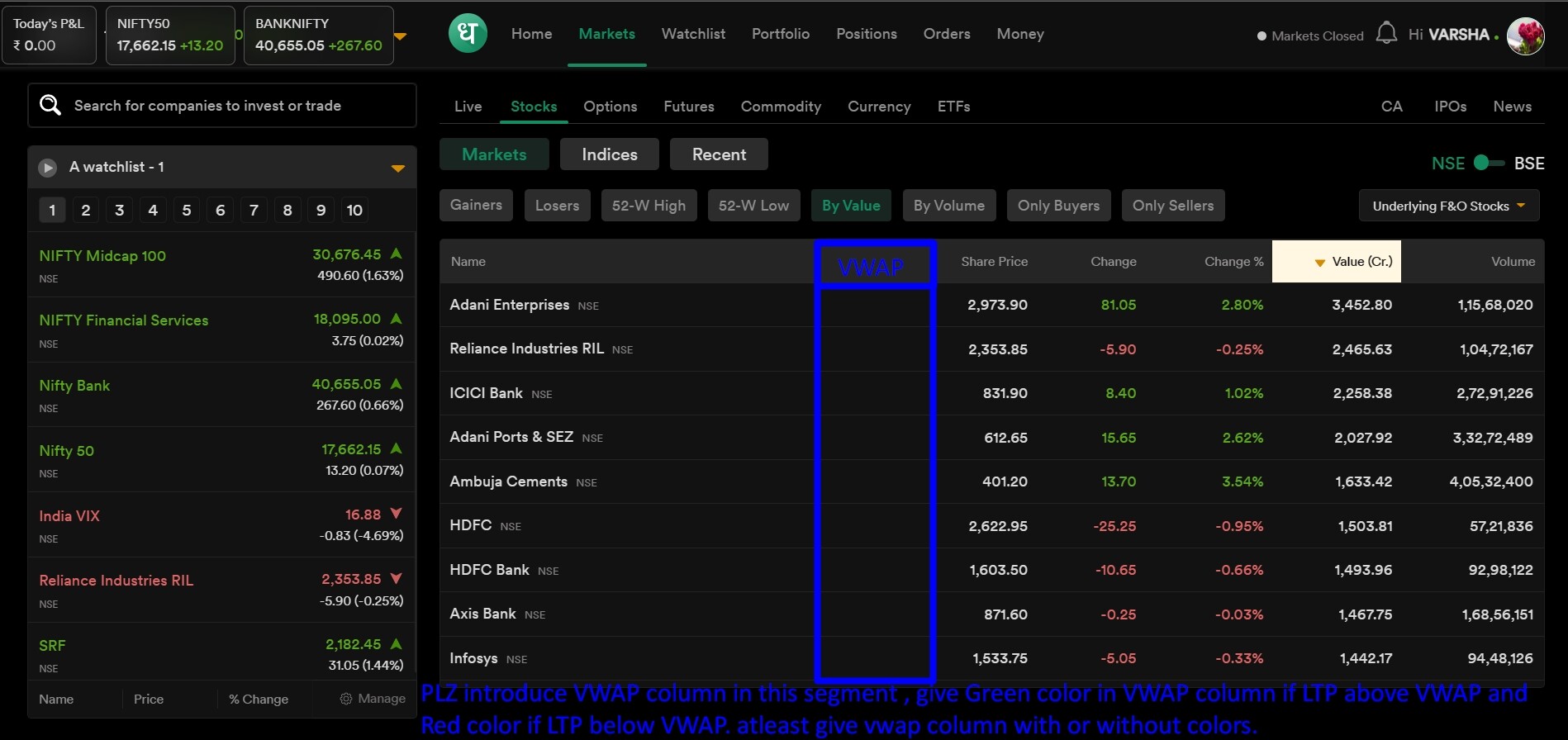Filter By Value
1568x740 pixels.
(851, 206)
